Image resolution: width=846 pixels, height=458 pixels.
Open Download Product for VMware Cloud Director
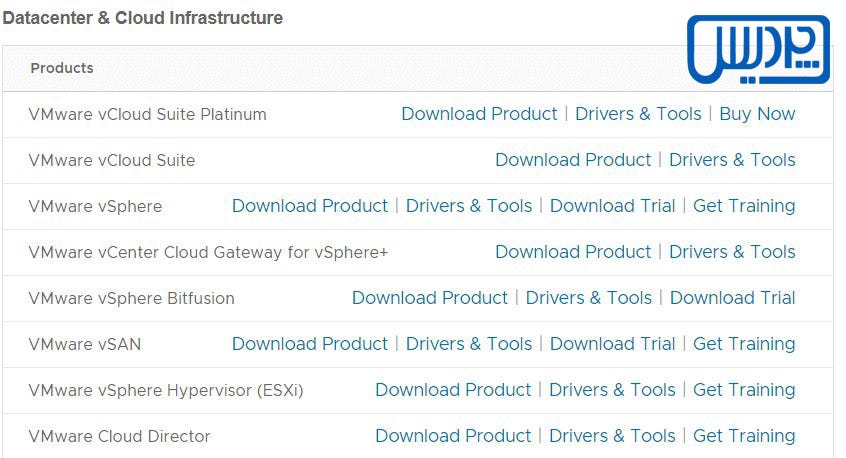click(x=453, y=435)
